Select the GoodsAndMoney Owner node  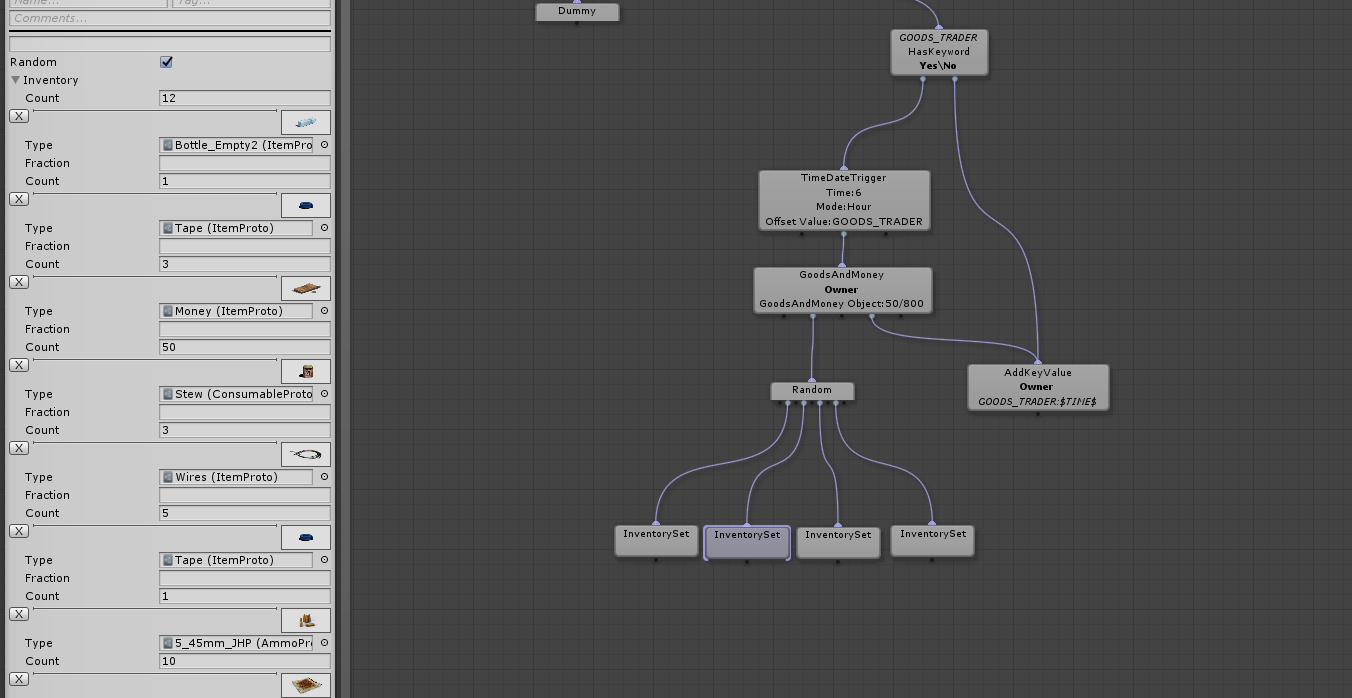click(842, 290)
